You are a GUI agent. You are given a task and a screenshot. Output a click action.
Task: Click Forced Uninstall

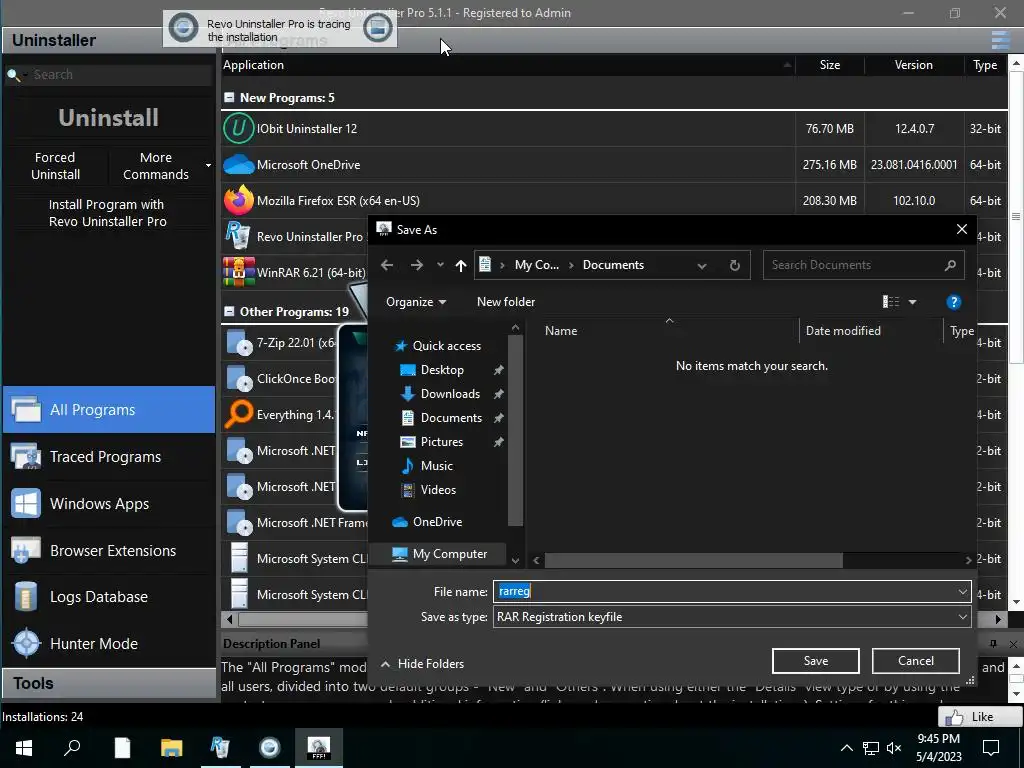pos(56,166)
